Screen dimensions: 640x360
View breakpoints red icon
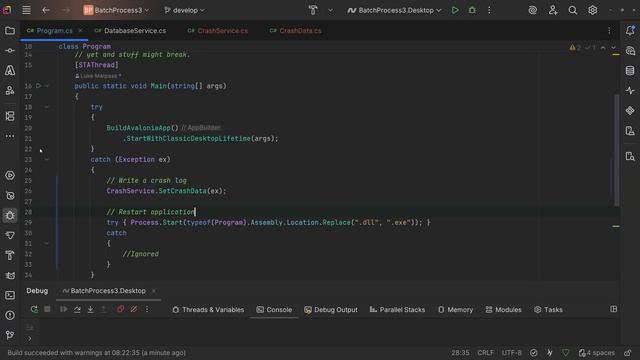click(120, 309)
